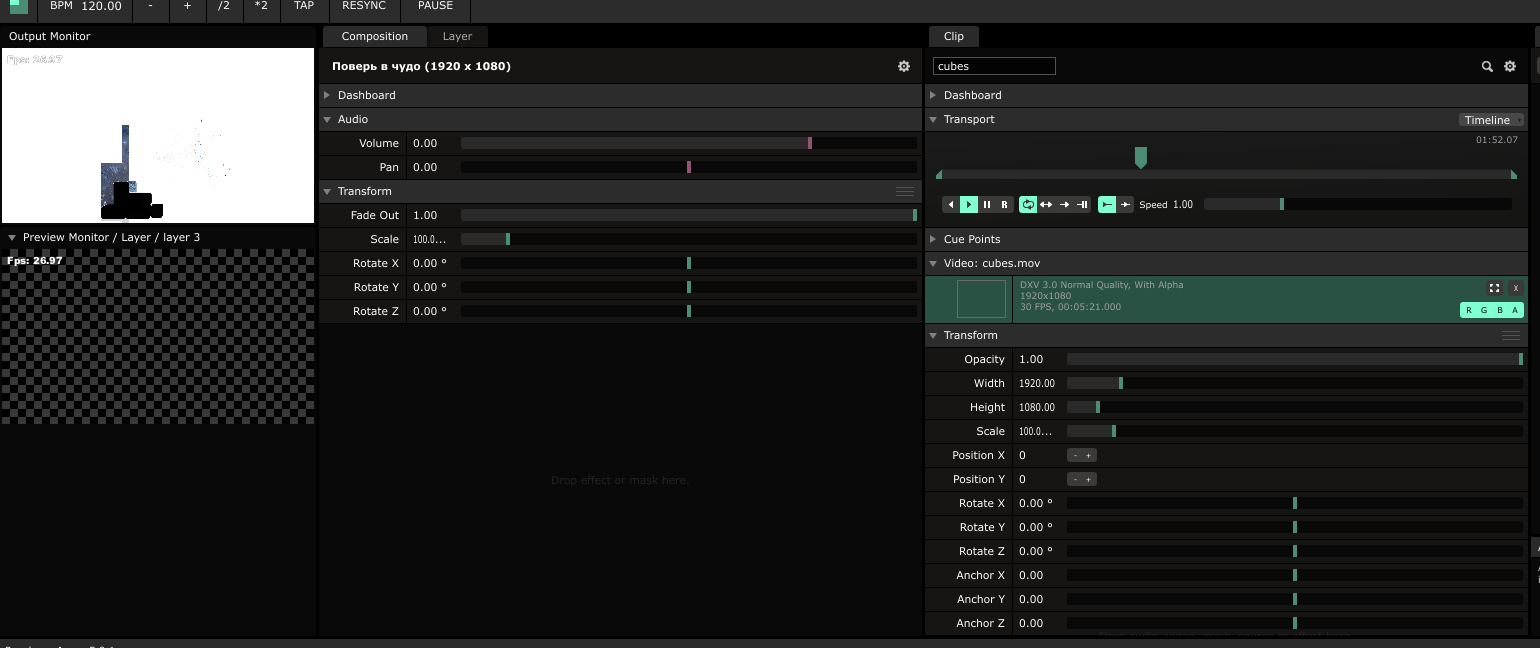Collapse the composition Audio section

pyautogui.click(x=327, y=119)
